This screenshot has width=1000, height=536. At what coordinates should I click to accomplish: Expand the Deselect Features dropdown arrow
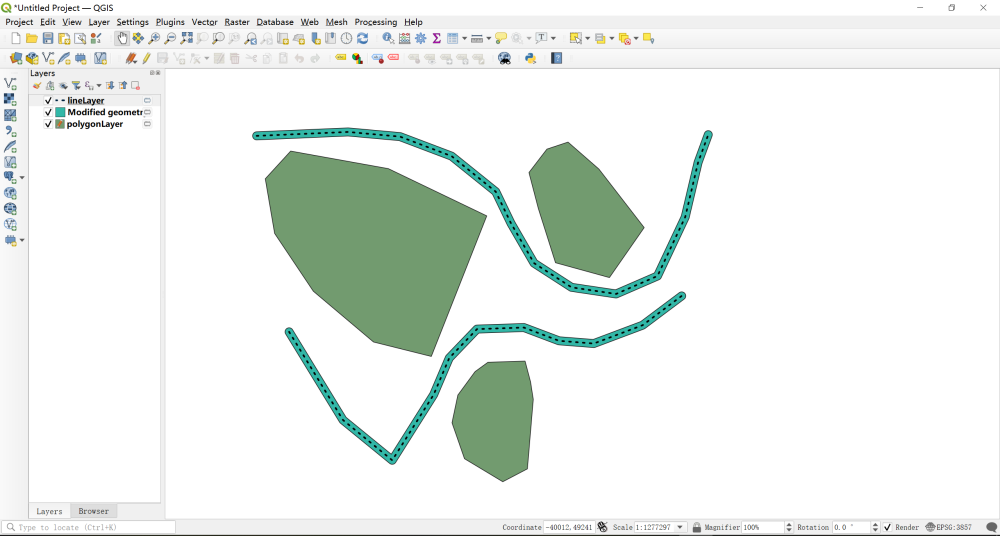coord(636,38)
